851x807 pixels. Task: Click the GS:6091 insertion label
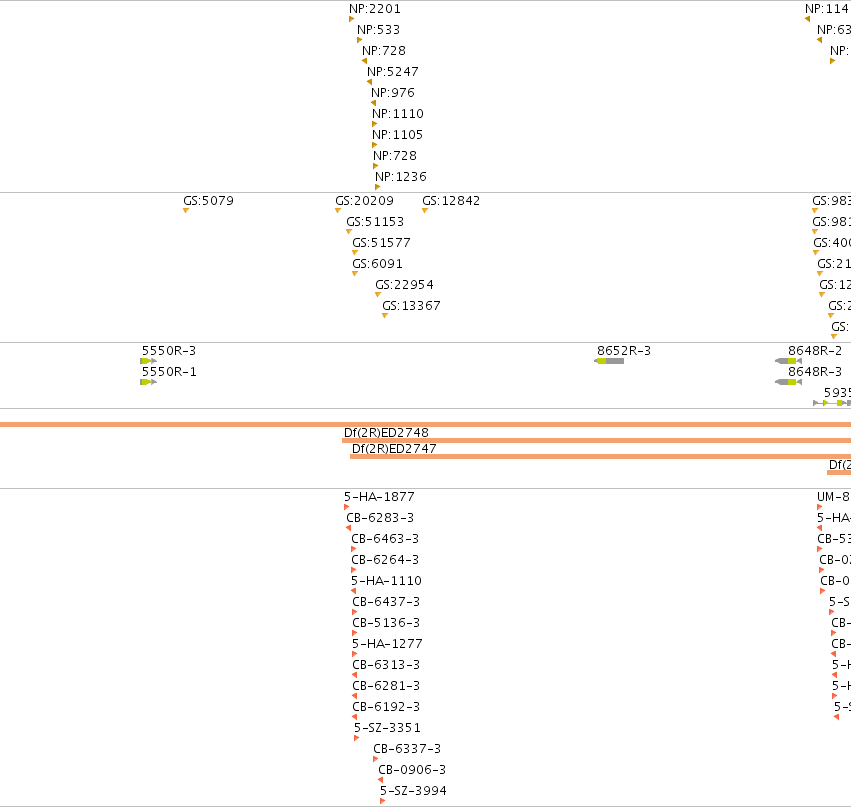click(378, 264)
